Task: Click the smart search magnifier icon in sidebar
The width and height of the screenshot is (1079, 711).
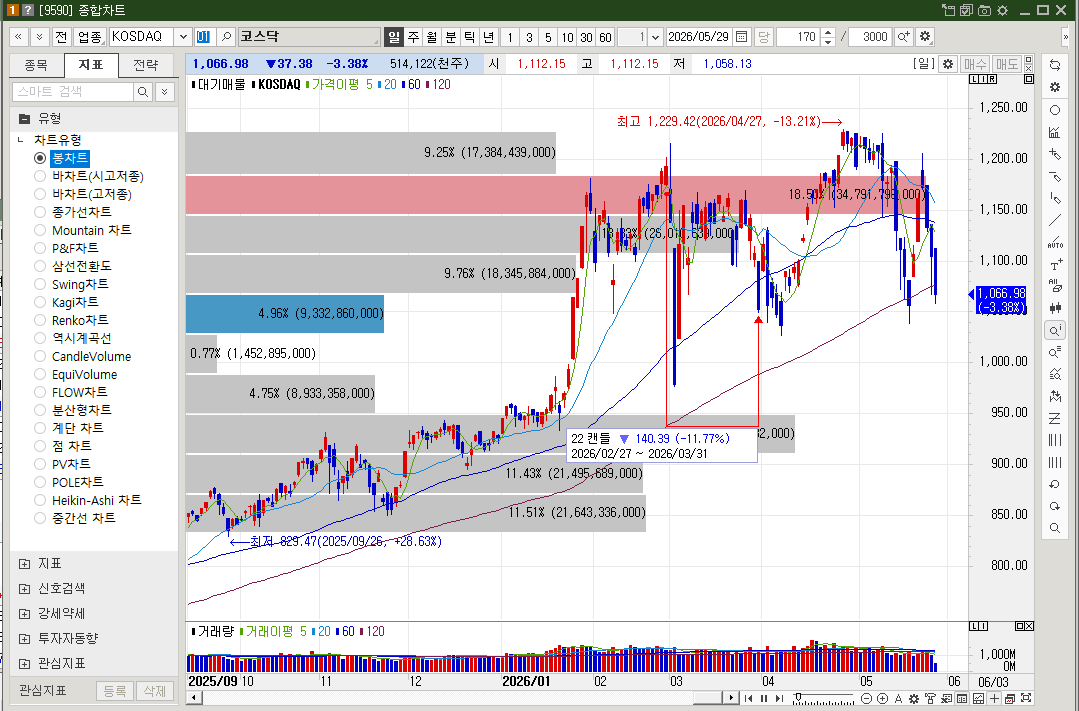Action: coord(142,92)
